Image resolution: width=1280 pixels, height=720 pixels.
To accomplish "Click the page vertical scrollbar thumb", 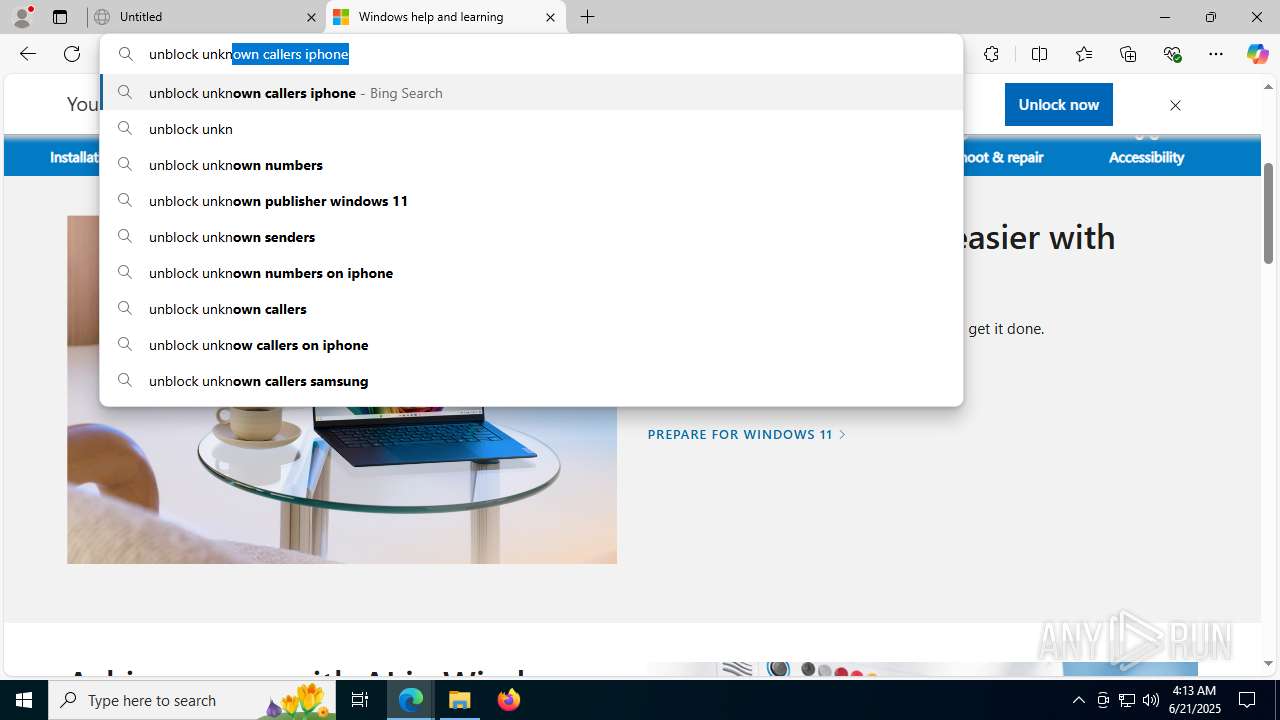I will [x=1268, y=213].
